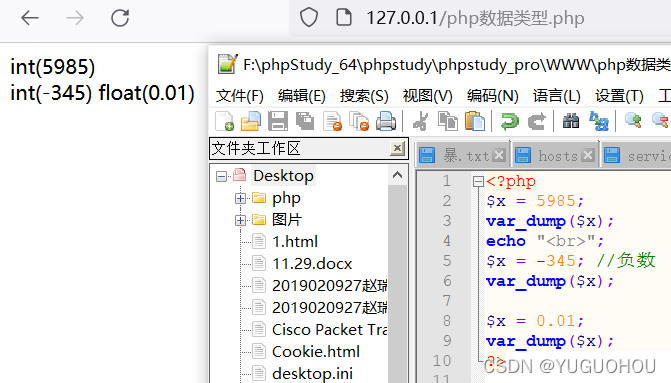The height and width of the screenshot is (383, 671).
Task: Click the Save toolbar icon
Action: pos(278,121)
